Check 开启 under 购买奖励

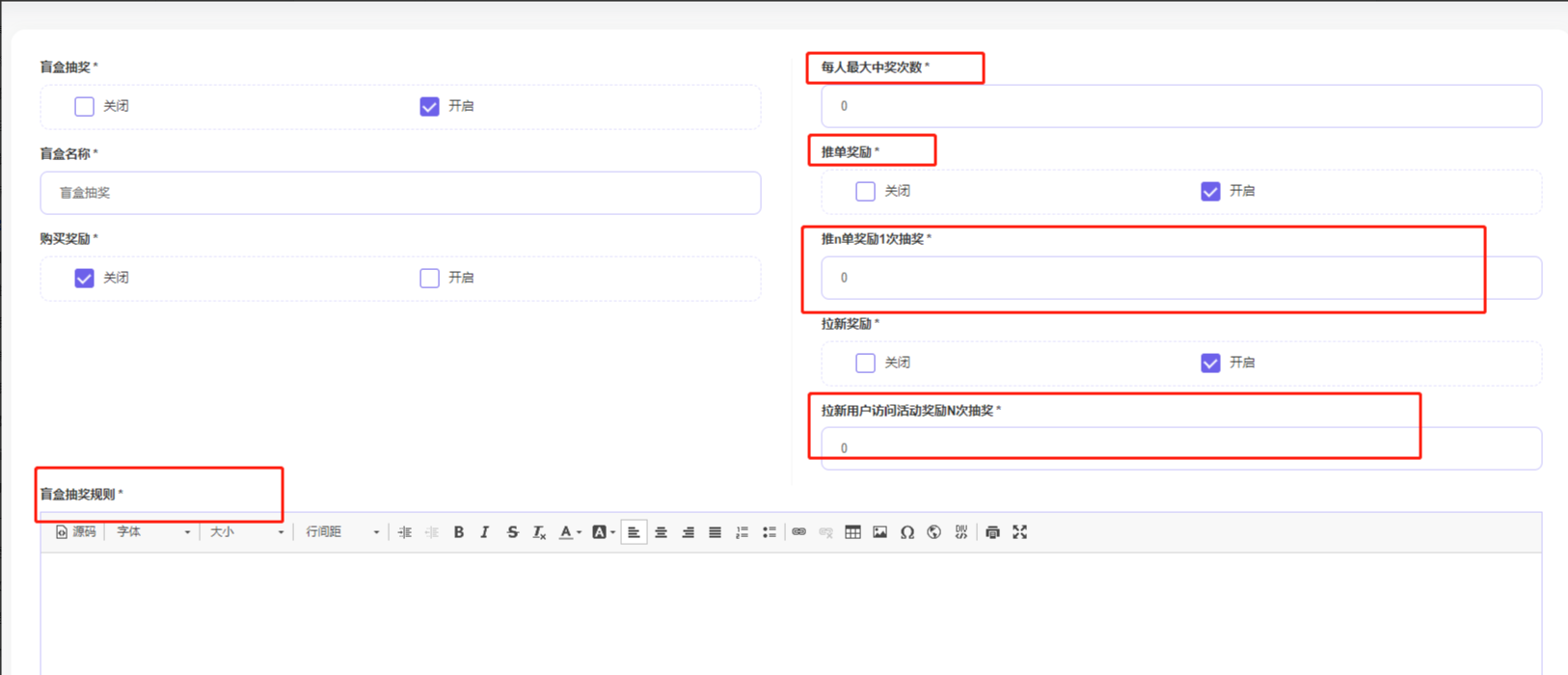click(430, 278)
